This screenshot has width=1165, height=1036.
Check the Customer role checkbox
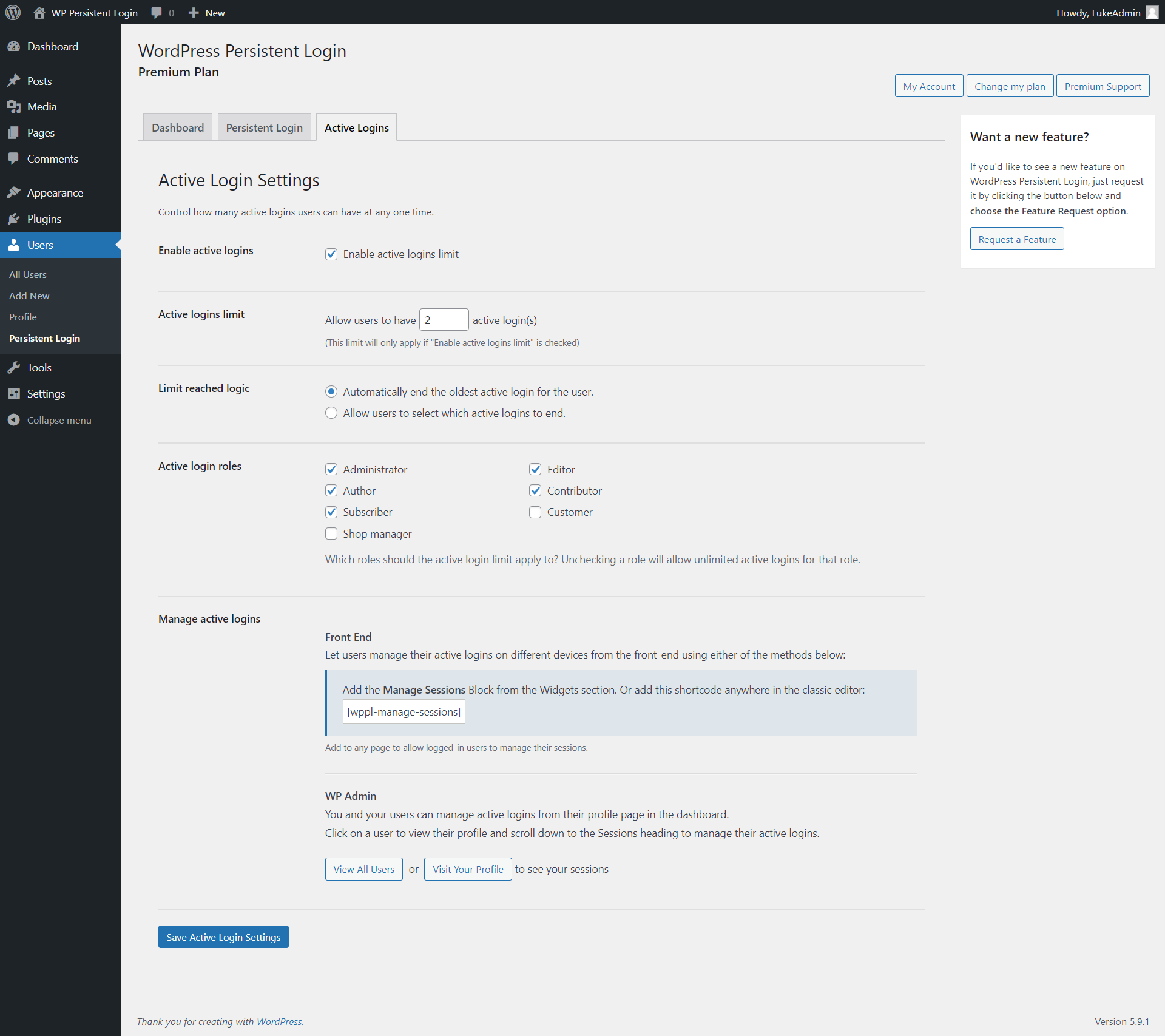pos(535,512)
